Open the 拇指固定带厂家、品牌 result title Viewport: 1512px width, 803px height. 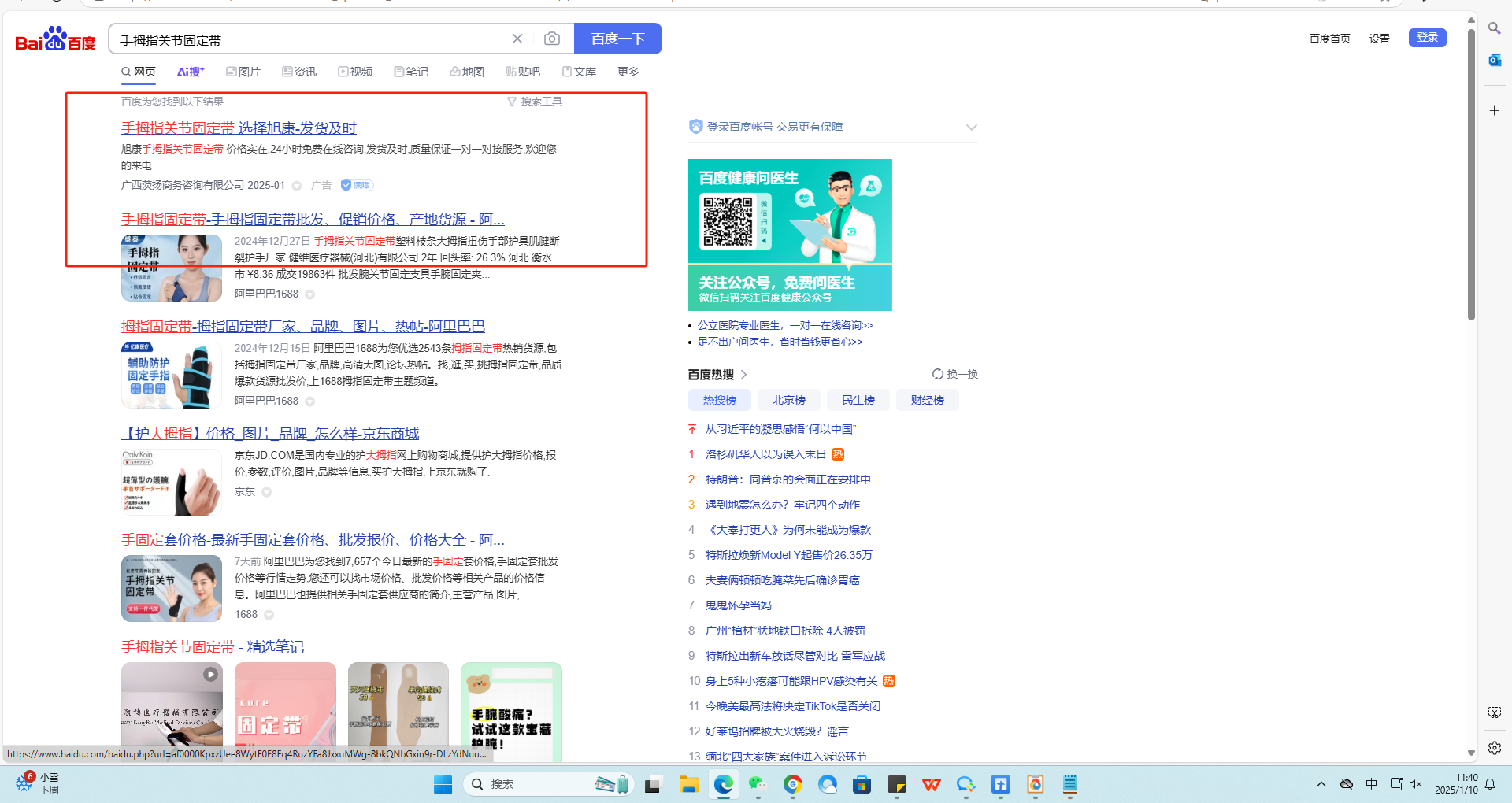pyautogui.click(x=303, y=326)
